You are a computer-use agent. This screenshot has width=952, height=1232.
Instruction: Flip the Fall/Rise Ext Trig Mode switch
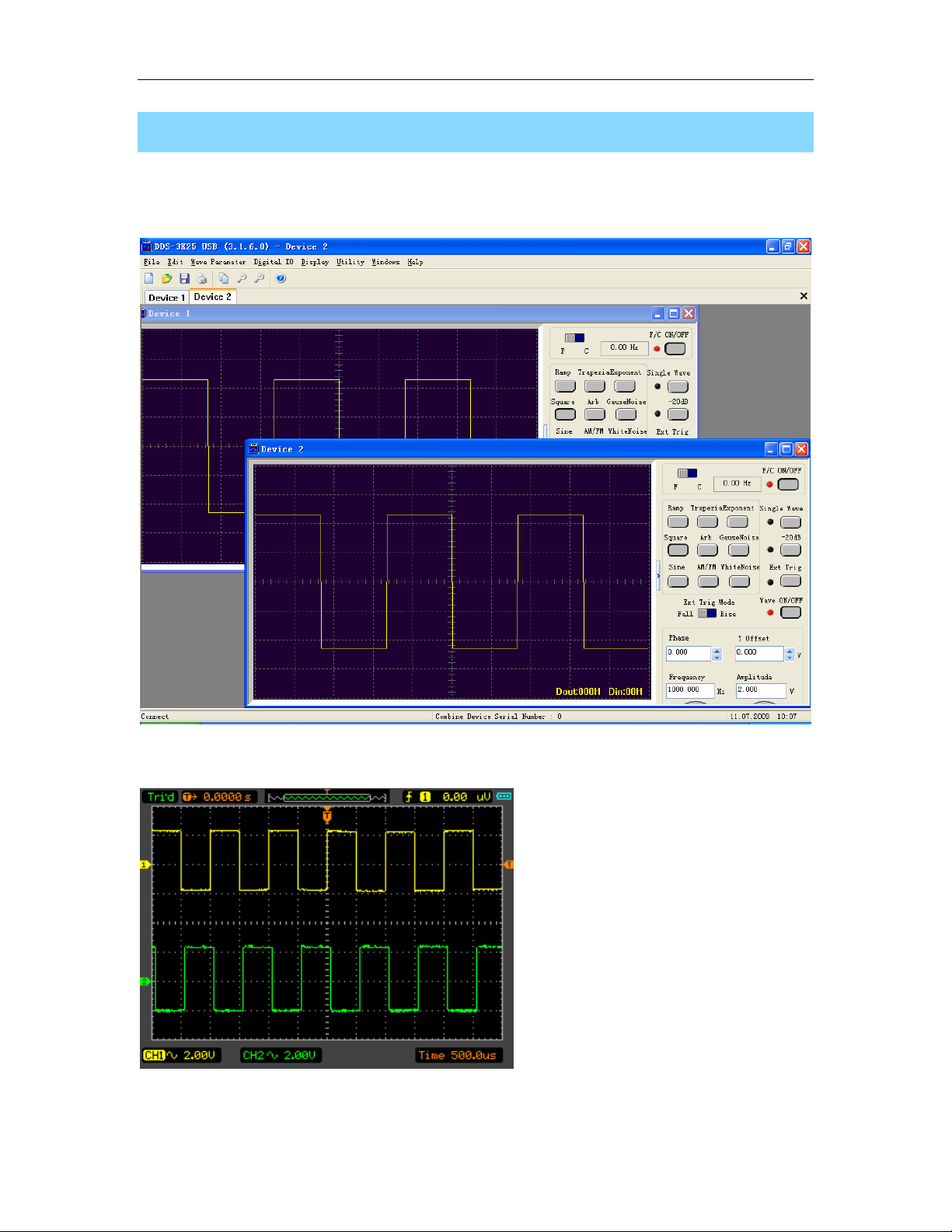pyautogui.click(x=707, y=613)
